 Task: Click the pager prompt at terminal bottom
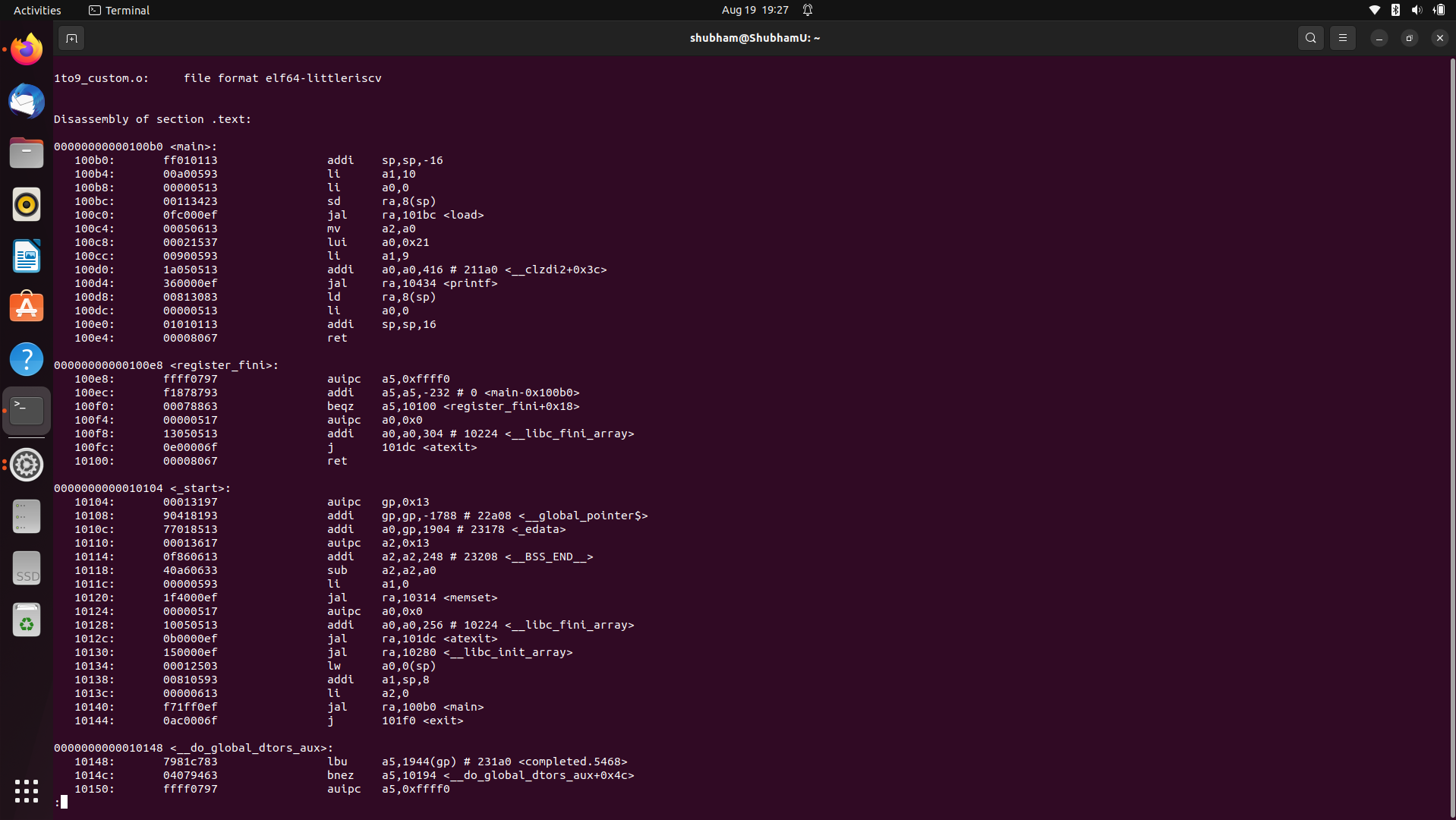[x=62, y=801]
